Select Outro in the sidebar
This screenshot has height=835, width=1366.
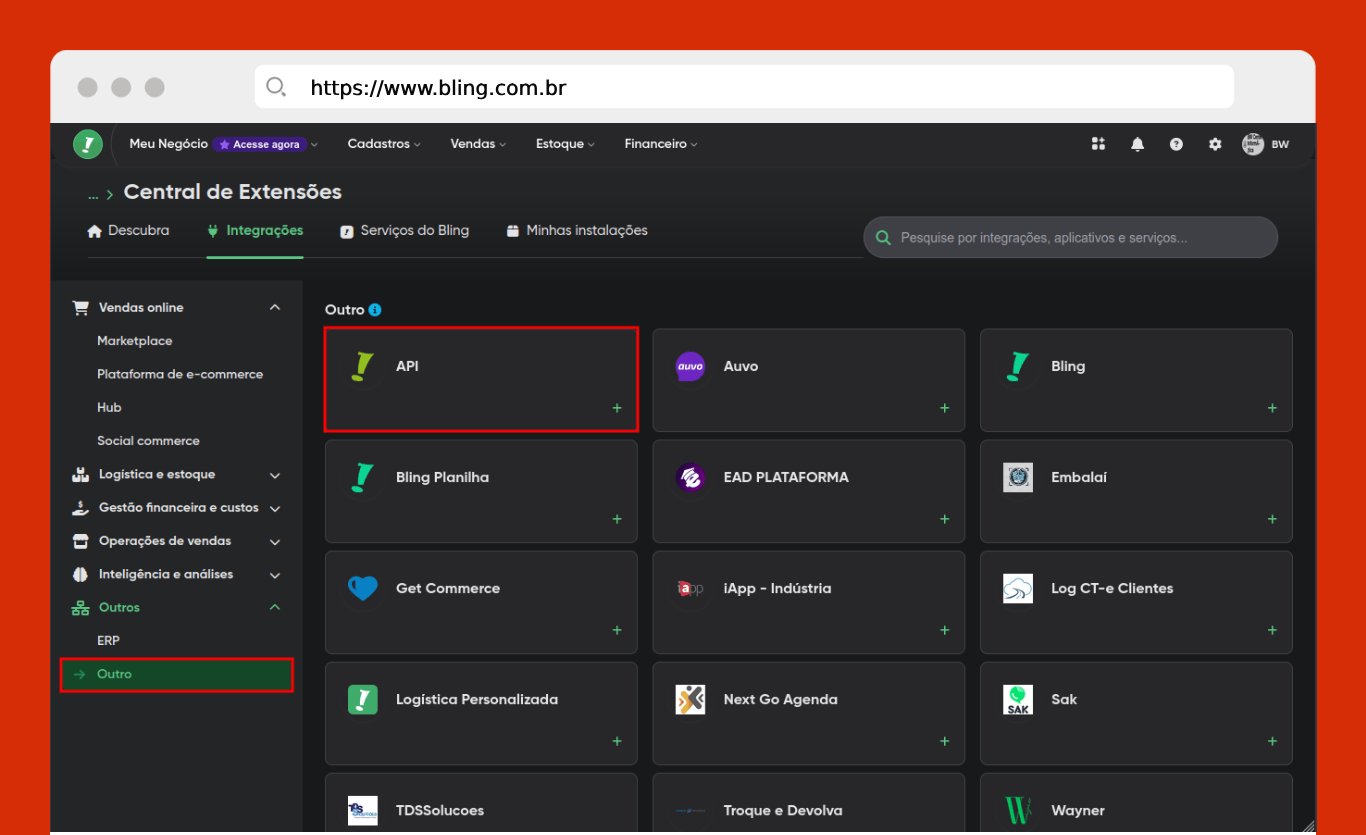click(x=177, y=675)
